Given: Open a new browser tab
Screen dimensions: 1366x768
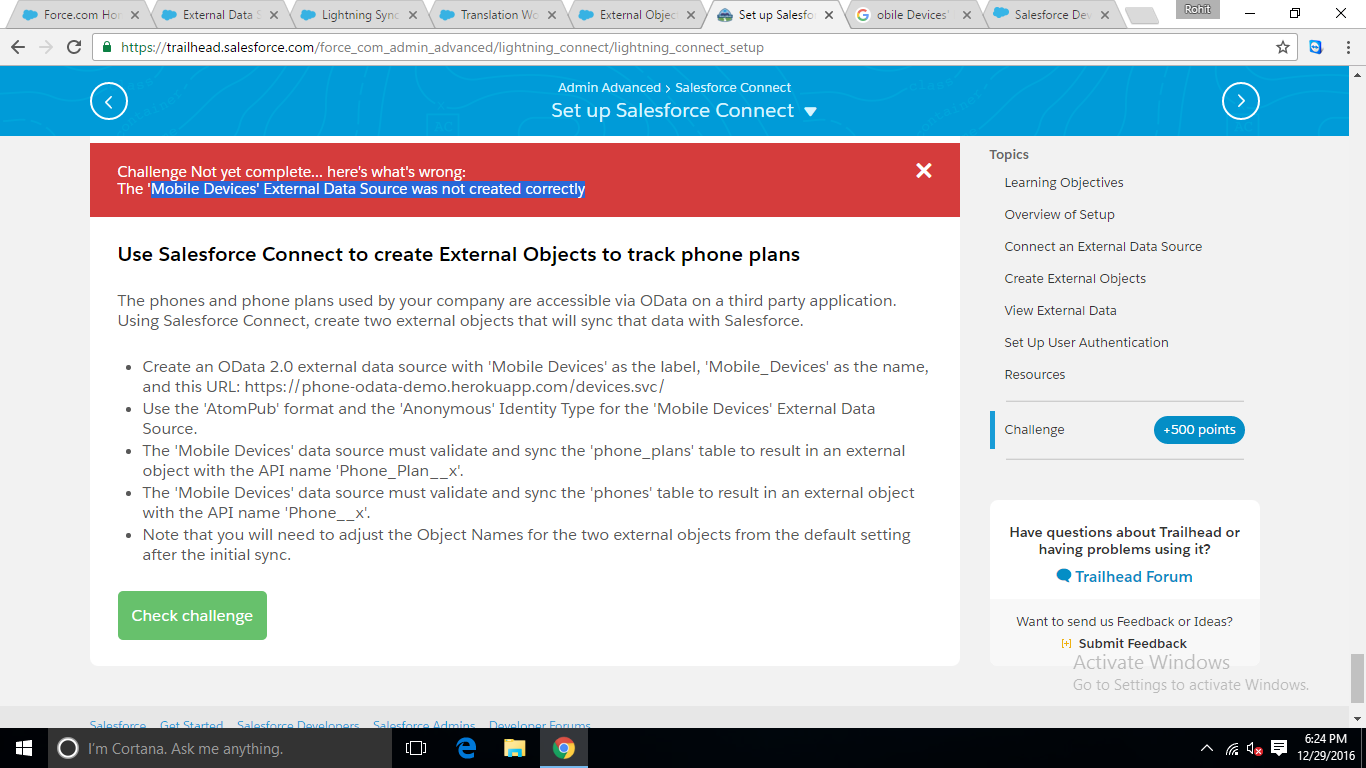Looking at the screenshot, I should click(x=1141, y=15).
